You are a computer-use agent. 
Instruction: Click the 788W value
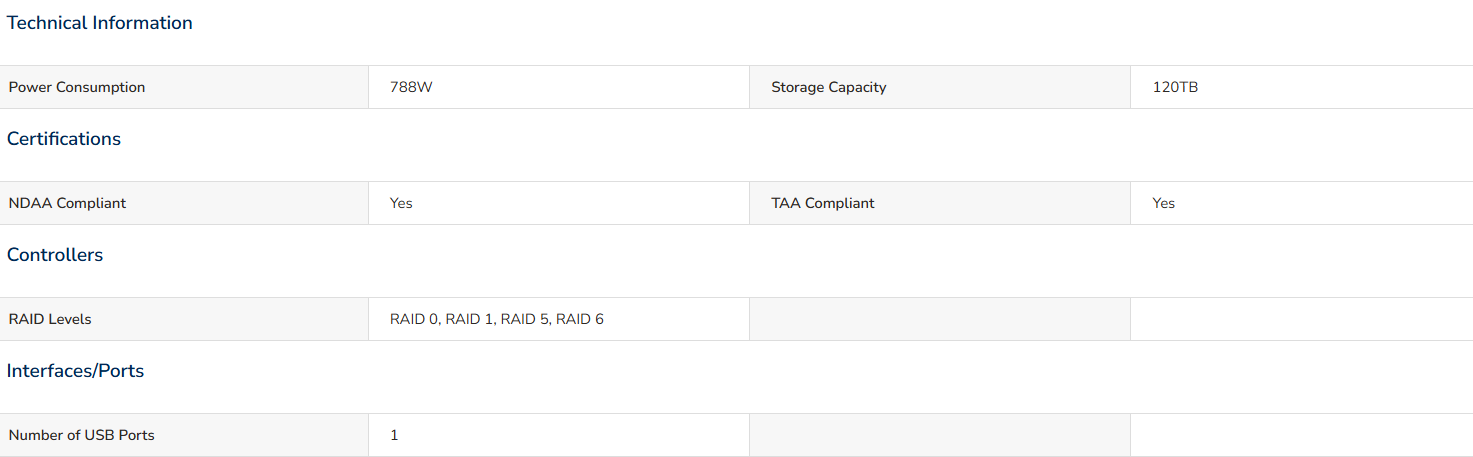click(411, 87)
